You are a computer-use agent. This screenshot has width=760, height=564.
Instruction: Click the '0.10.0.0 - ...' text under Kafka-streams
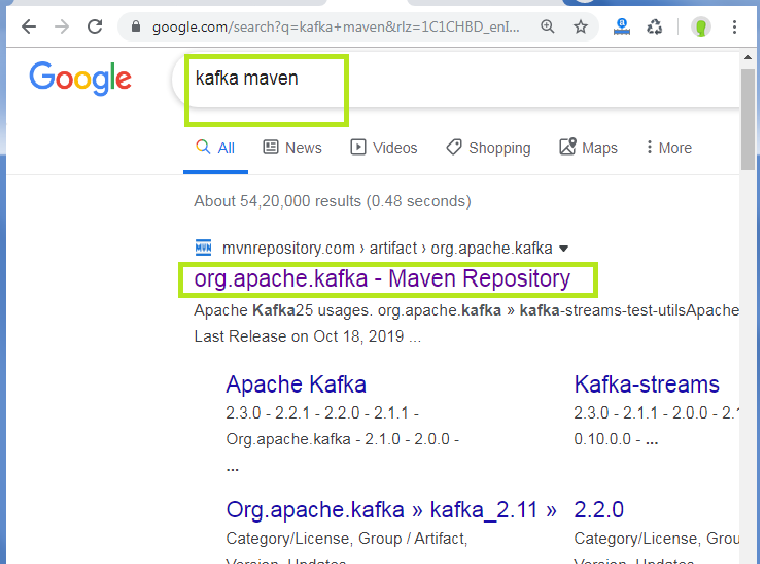pos(616,439)
